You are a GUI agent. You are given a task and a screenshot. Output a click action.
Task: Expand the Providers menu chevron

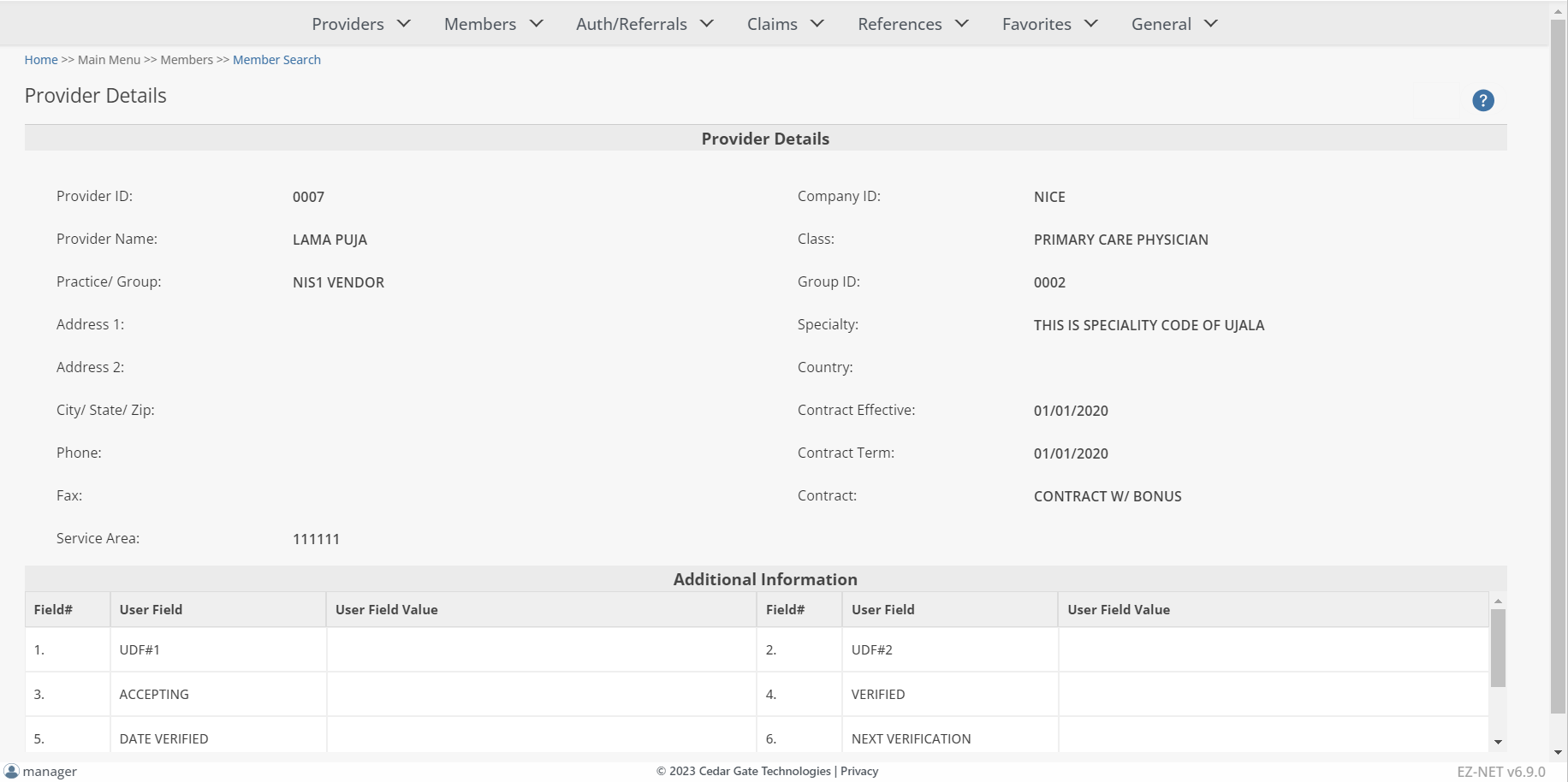(404, 24)
